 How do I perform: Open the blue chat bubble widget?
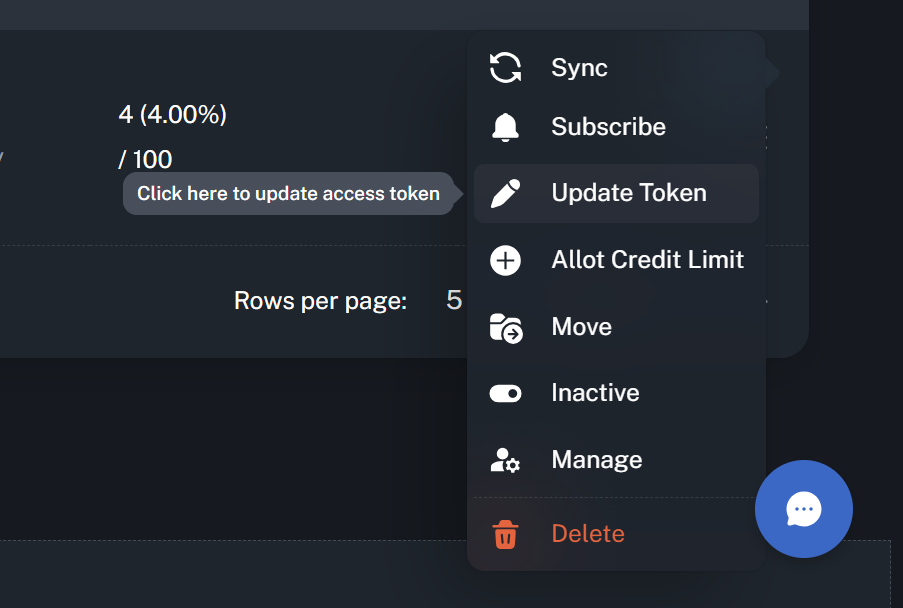803,509
